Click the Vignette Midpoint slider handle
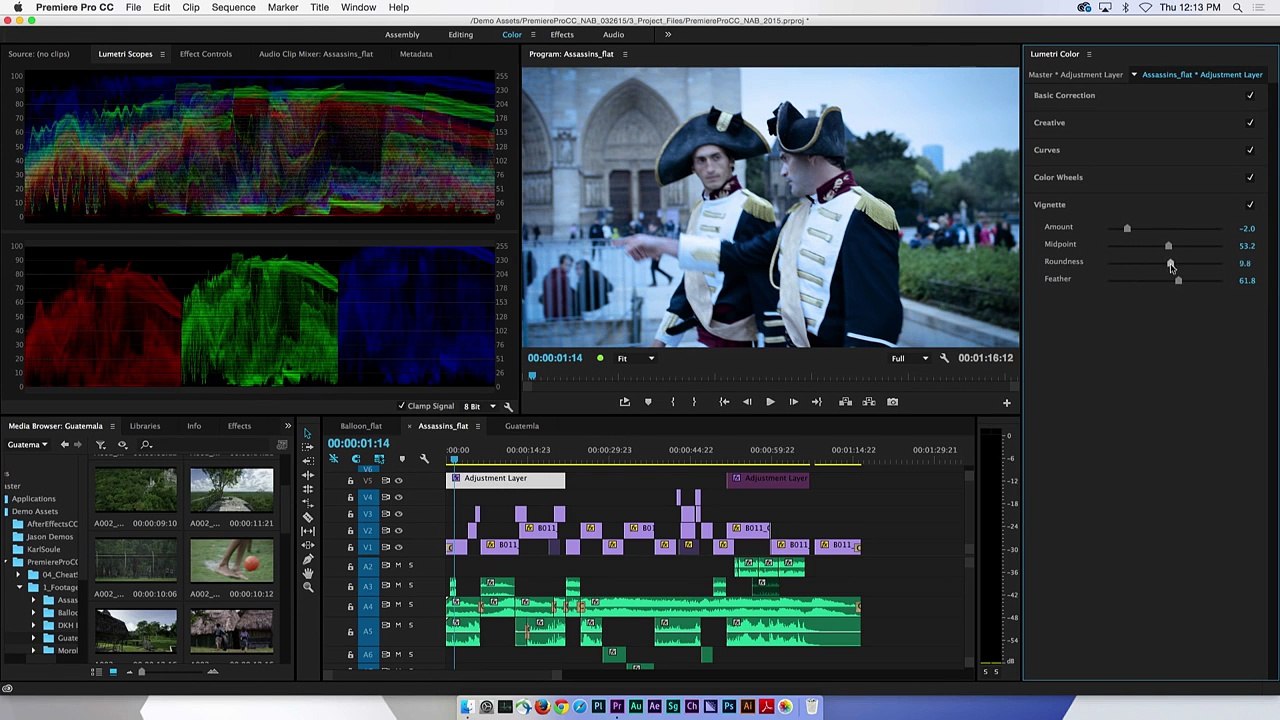The width and height of the screenshot is (1280, 720). (x=1168, y=245)
